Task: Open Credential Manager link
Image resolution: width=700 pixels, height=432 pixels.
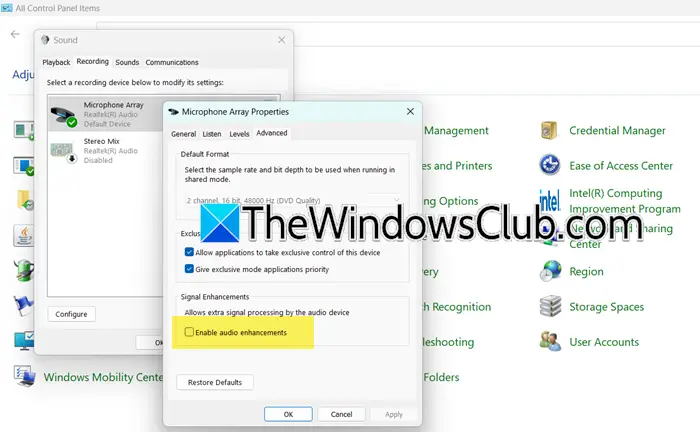Action: tap(617, 130)
